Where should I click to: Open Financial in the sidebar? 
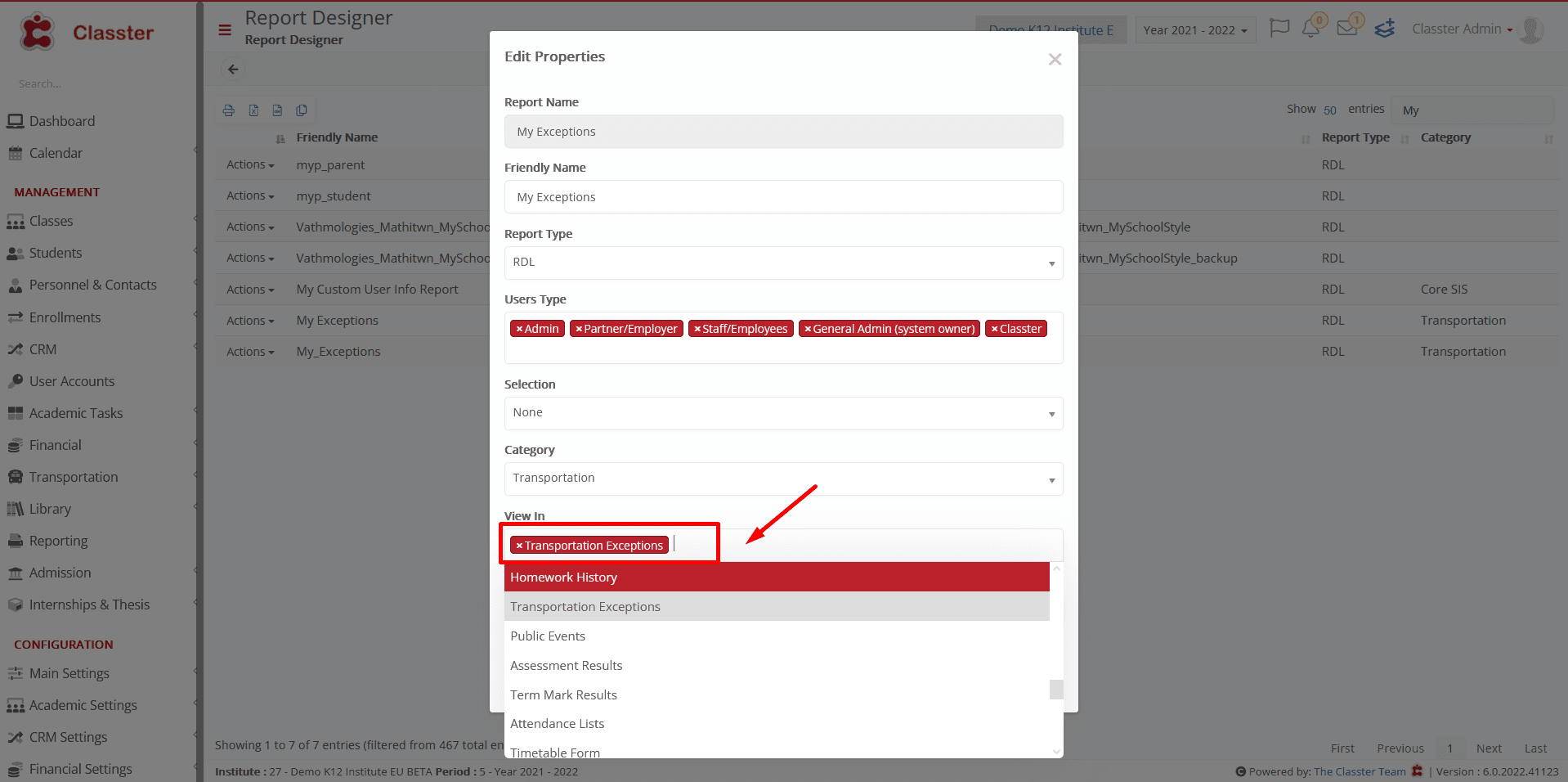55,445
